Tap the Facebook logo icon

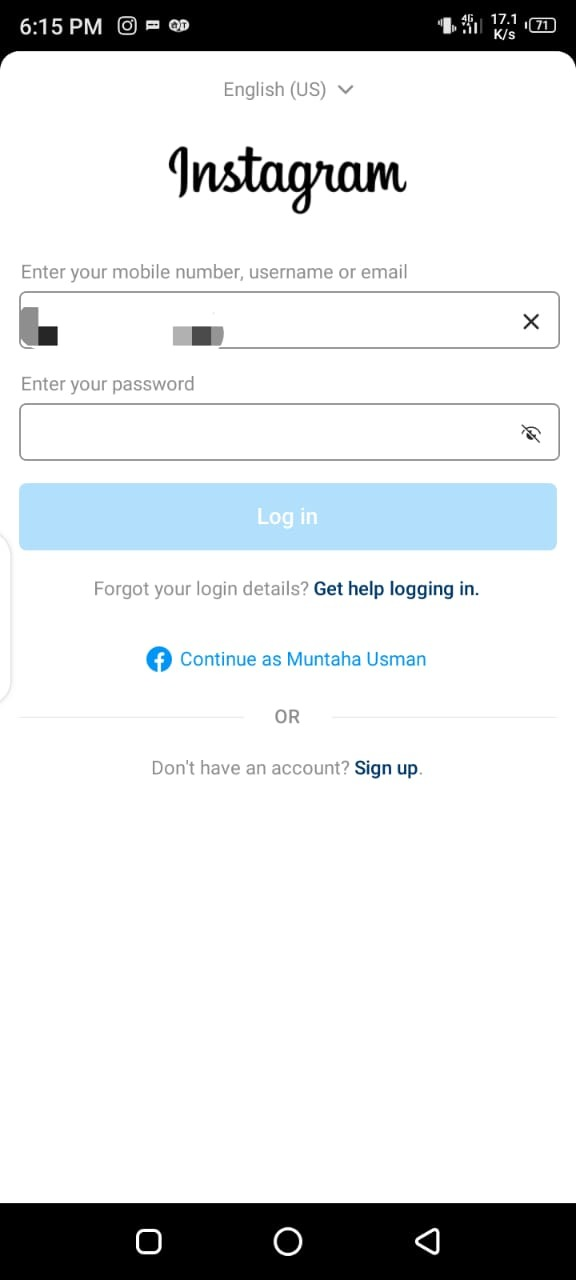[159, 659]
